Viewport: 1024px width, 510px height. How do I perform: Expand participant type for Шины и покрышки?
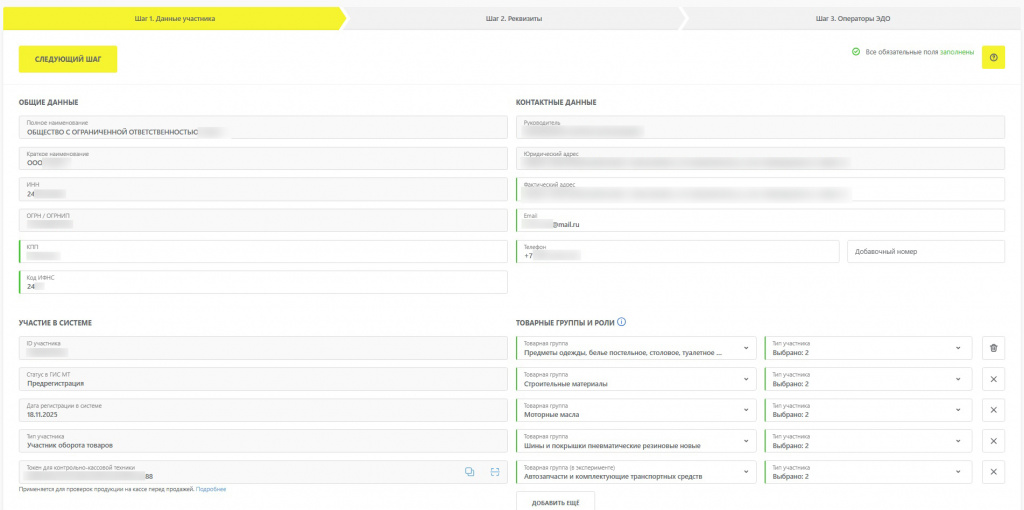click(869, 441)
